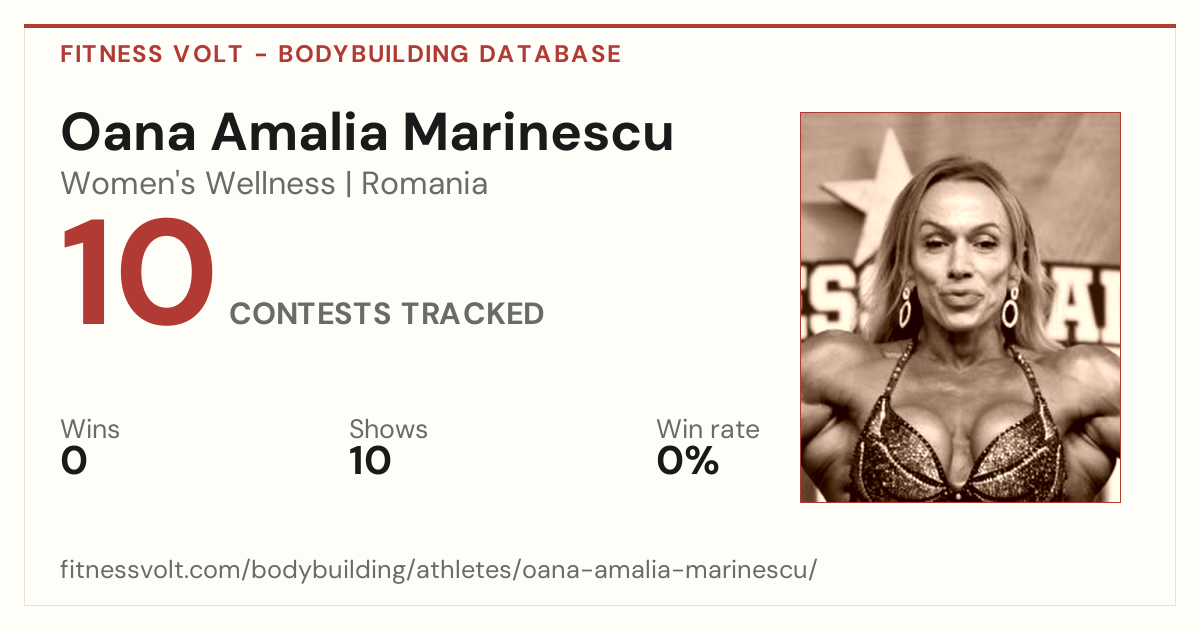
Task: Click the Win rate label
Action: click(708, 429)
